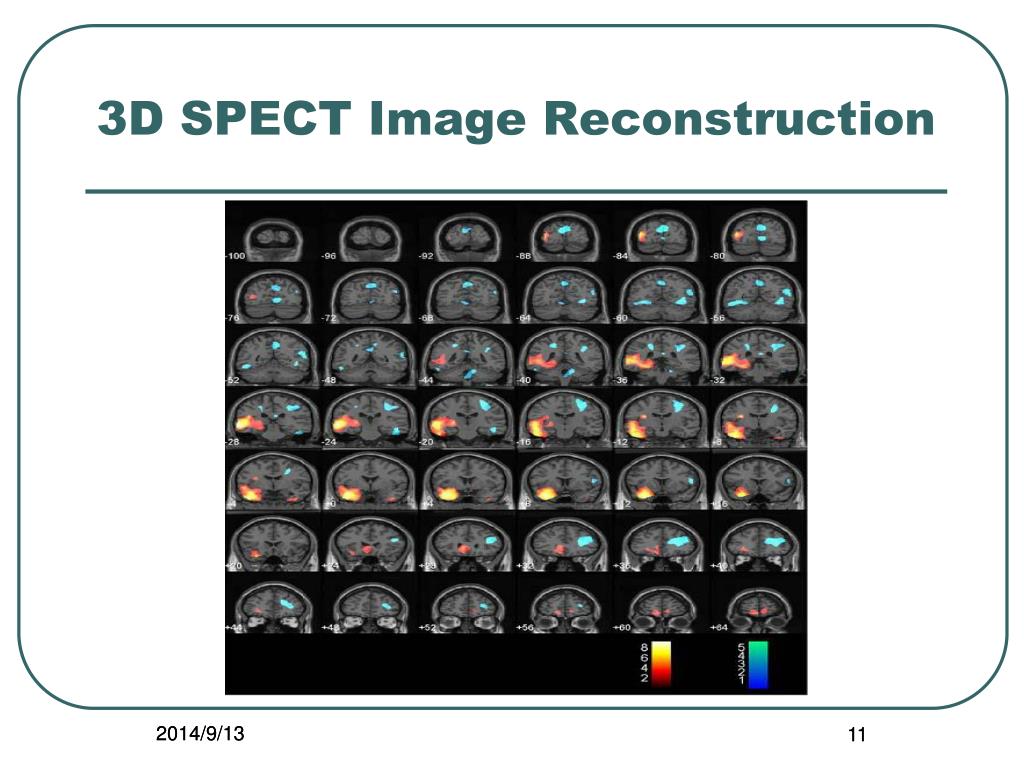Click the brain slice labeled +24

[x=370, y=544]
